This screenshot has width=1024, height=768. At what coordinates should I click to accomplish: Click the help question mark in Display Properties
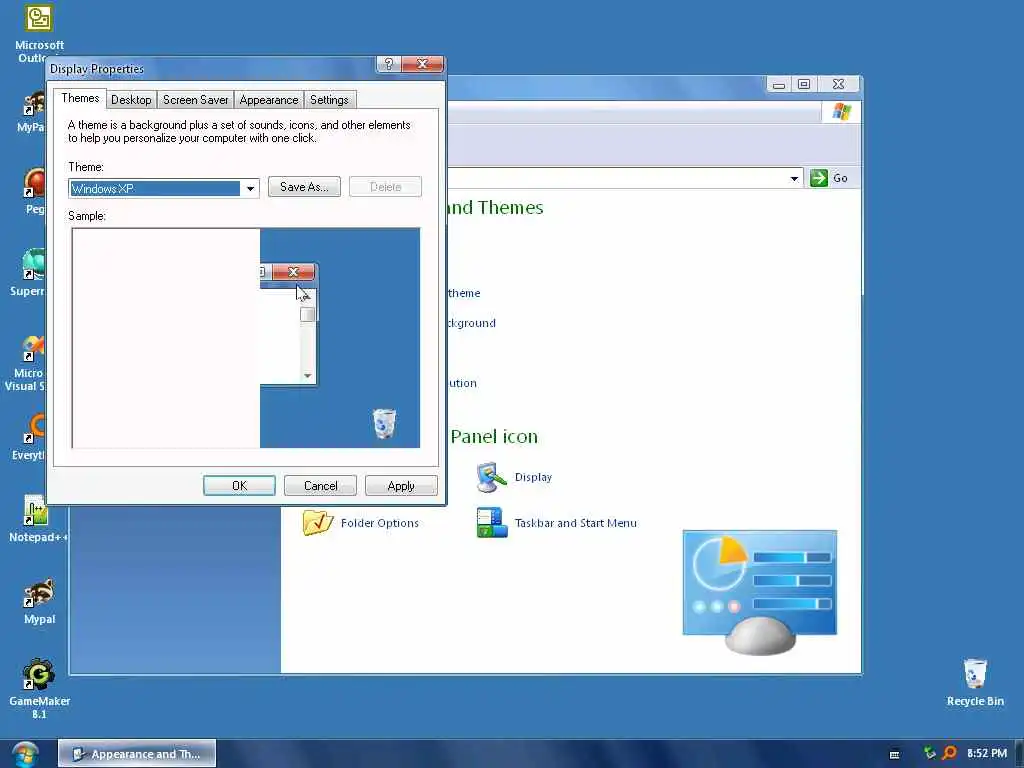point(389,64)
